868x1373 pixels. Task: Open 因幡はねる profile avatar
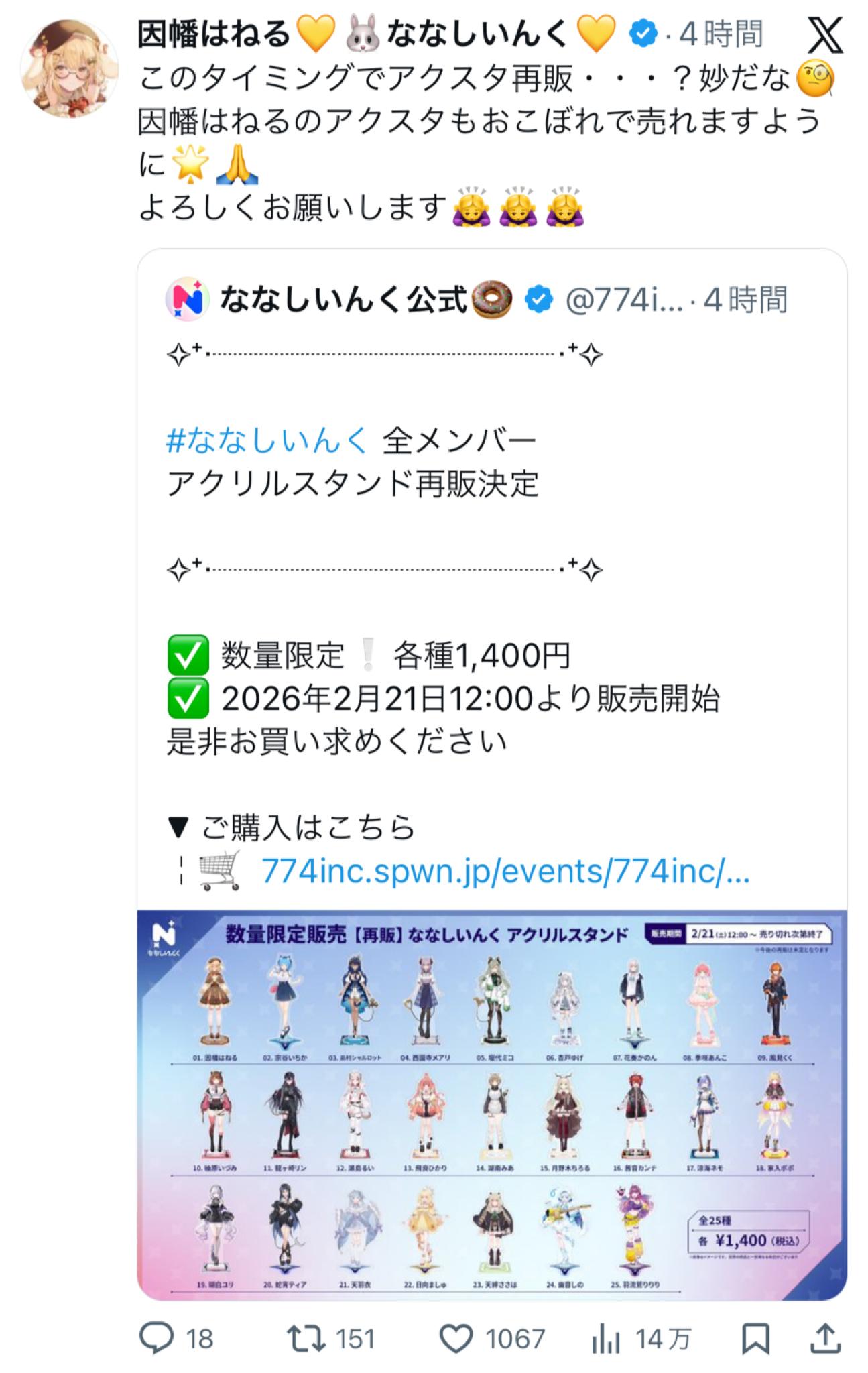[71, 68]
